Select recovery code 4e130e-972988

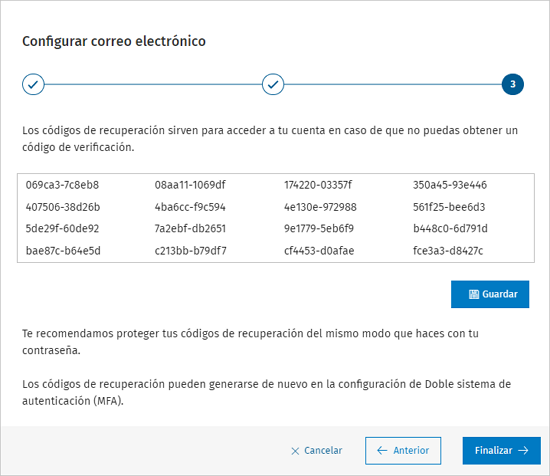[320, 207]
